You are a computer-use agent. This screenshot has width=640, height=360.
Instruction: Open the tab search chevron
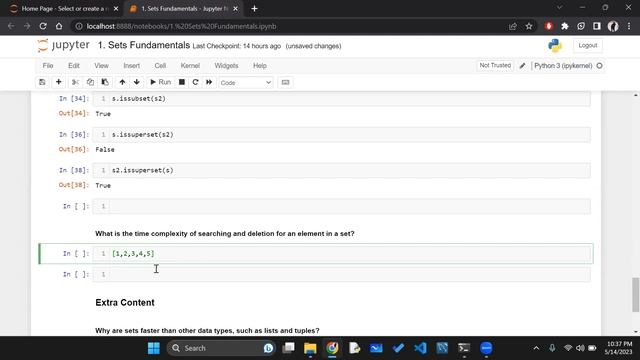(560, 7)
